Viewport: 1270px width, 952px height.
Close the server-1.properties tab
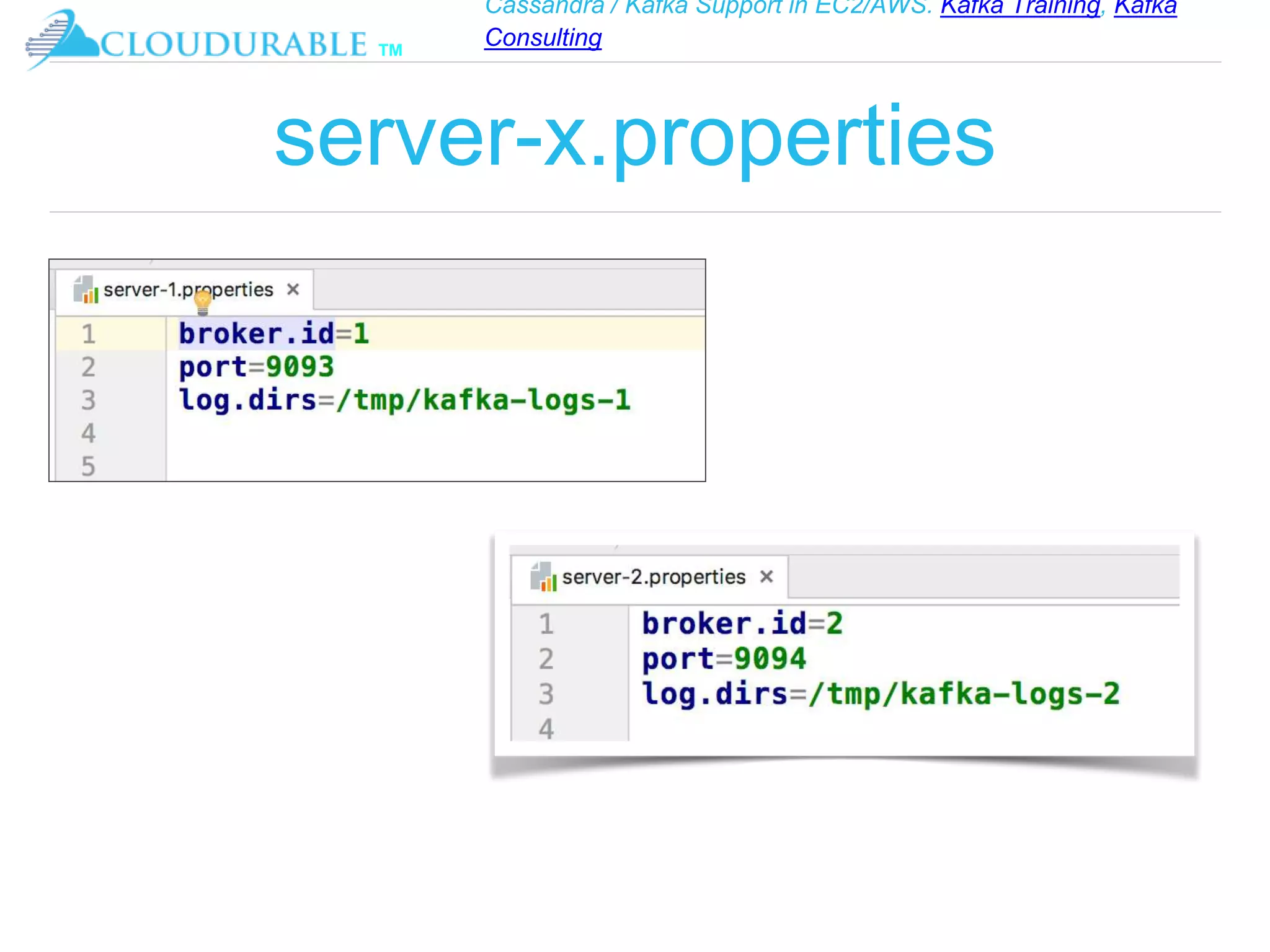[293, 289]
